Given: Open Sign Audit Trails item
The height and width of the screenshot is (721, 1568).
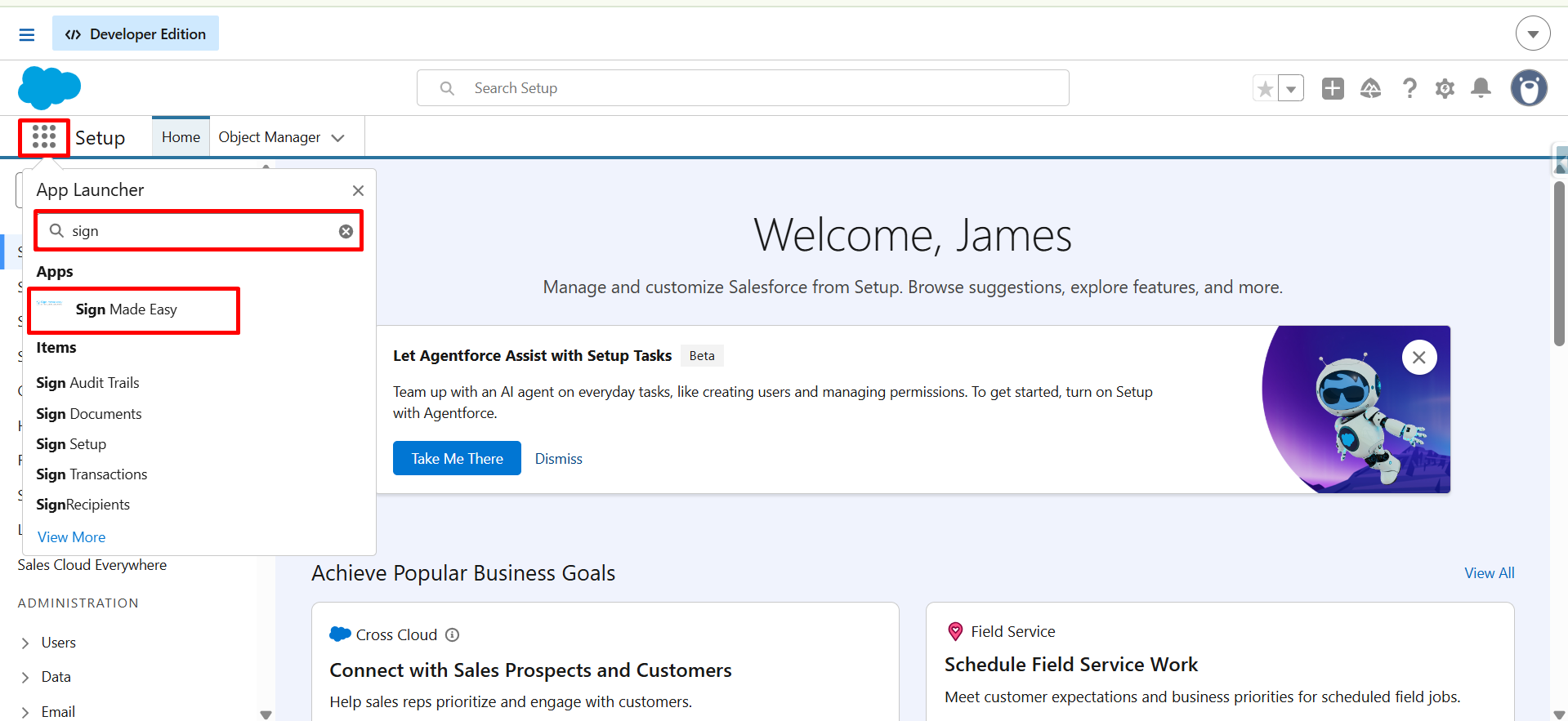Looking at the screenshot, I should [x=87, y=383].
